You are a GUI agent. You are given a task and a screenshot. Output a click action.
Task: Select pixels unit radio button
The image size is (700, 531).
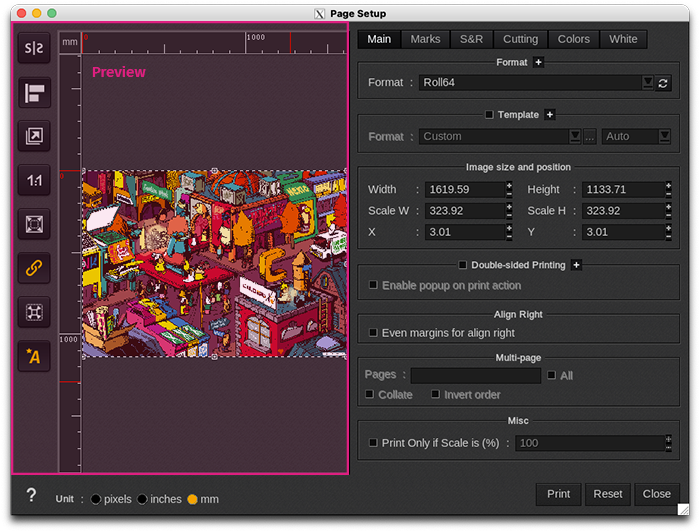(96, 499)
